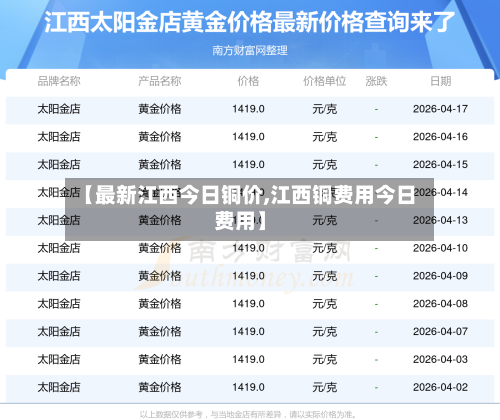Click the 价格单位 column header

point(325,81)
